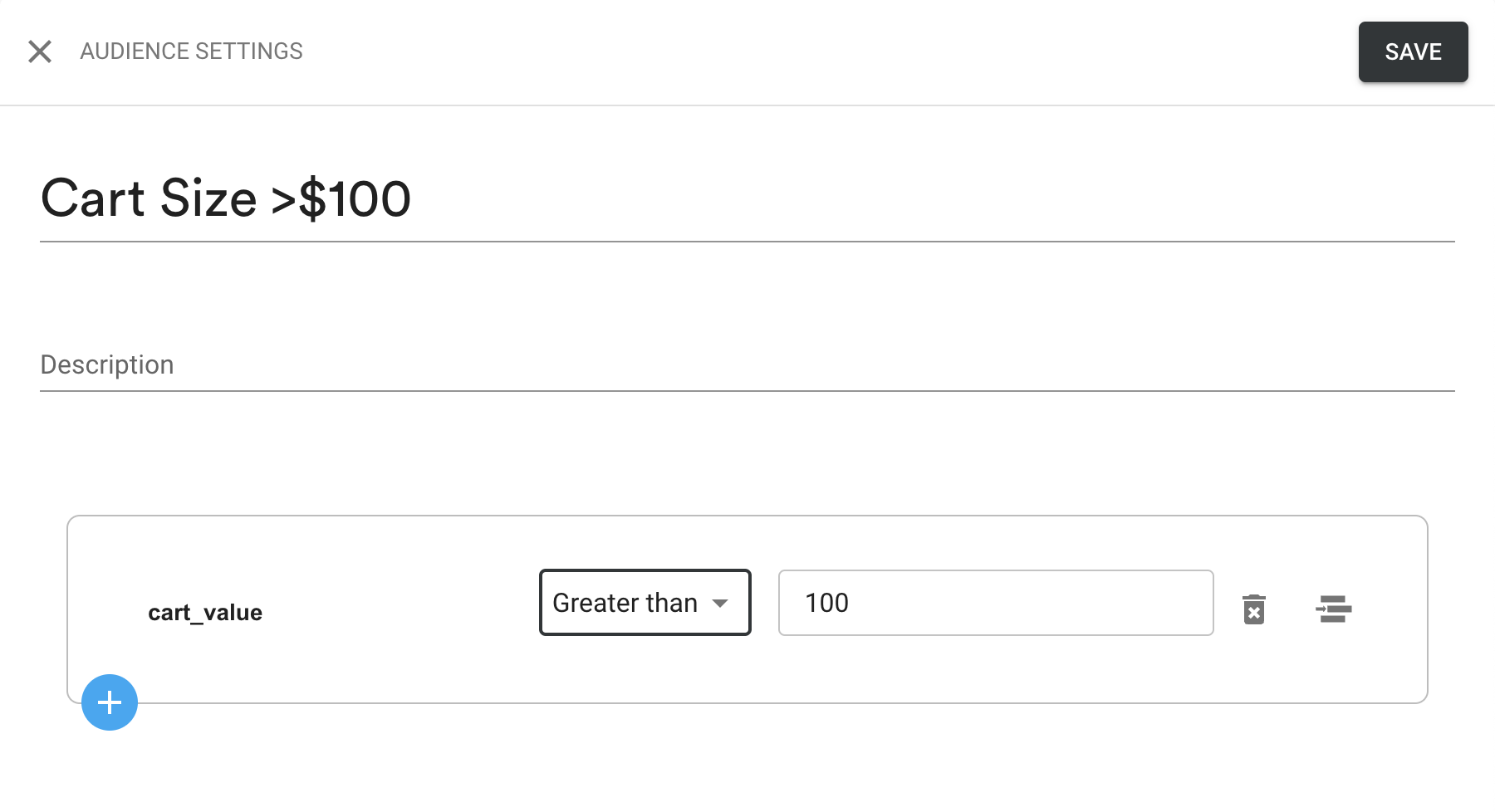The image size is (1495, 812).
Task: Delete the cart_value rule with the trash icon
Action: point(1253,609)
